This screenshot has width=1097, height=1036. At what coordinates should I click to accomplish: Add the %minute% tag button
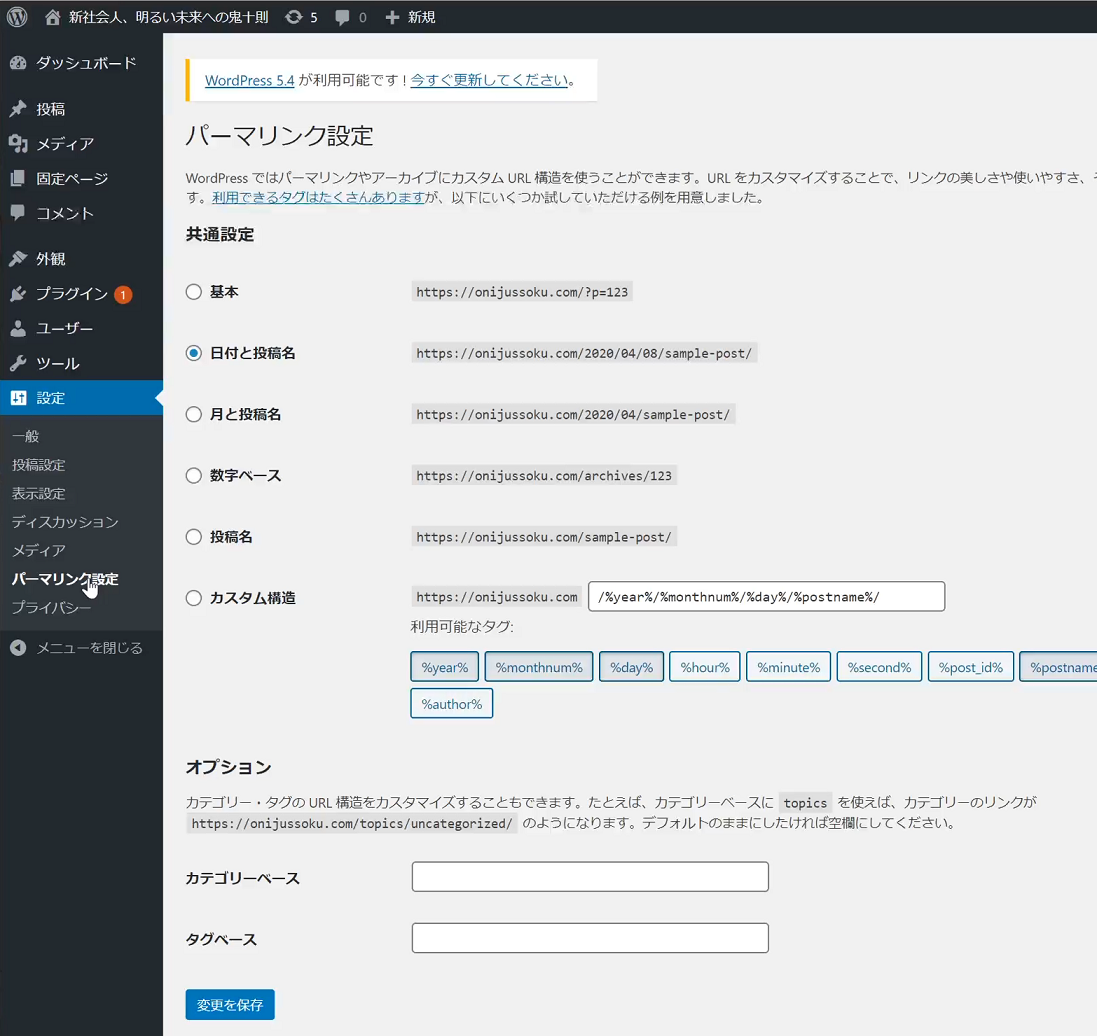click(788, 667)
